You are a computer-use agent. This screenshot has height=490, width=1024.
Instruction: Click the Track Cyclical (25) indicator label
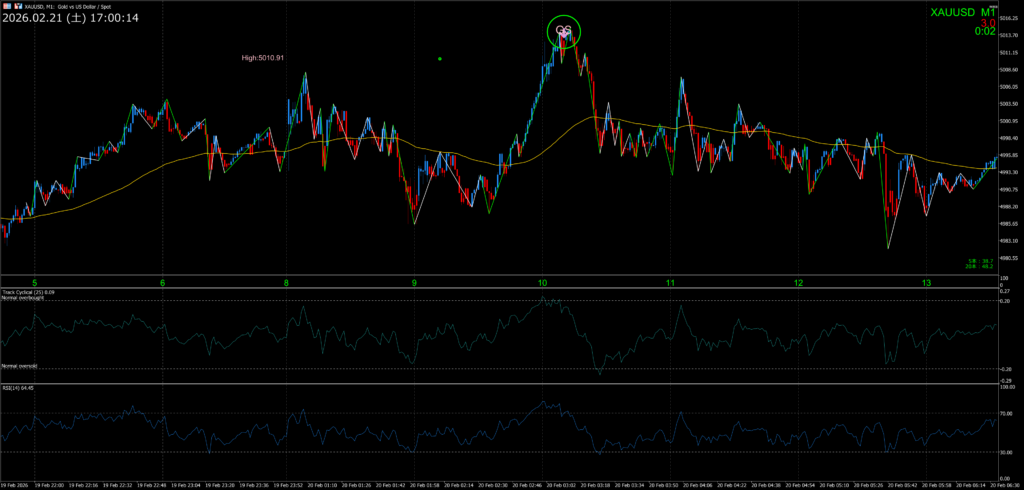pyautogui.click(x=28, y=292)
